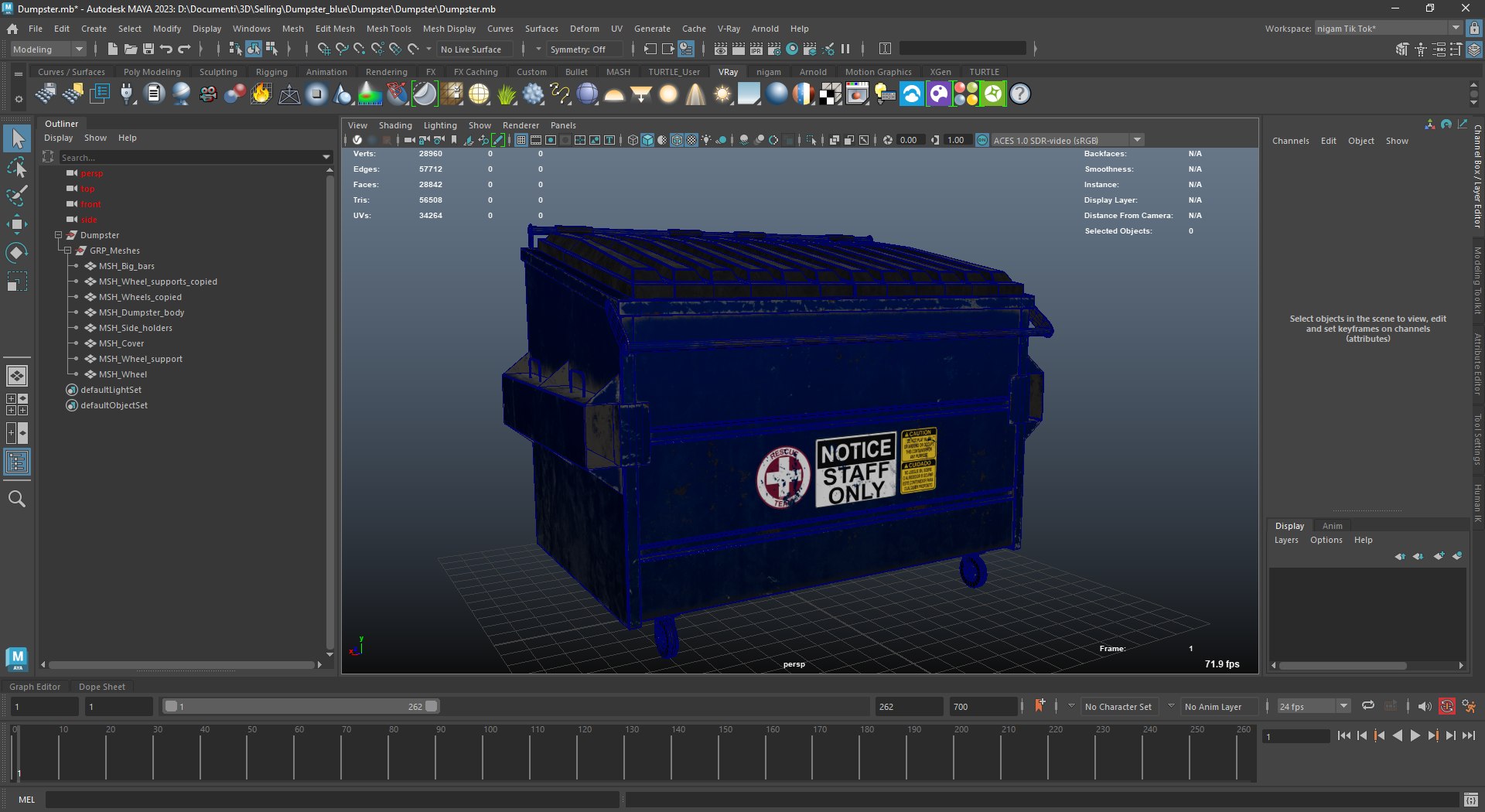Click the Play forward button
The width and height of the screenshot is (1485, 812).
pyautogui.click(x=1415, y=736)
